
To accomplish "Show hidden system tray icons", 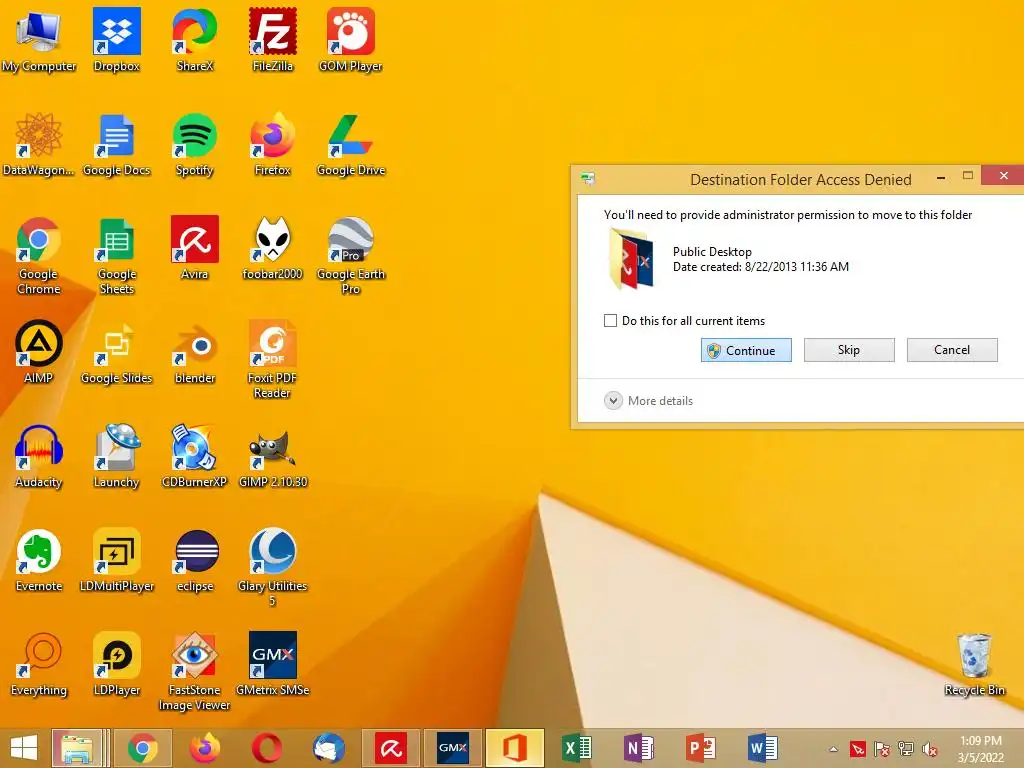I will (x=833, y=749).
